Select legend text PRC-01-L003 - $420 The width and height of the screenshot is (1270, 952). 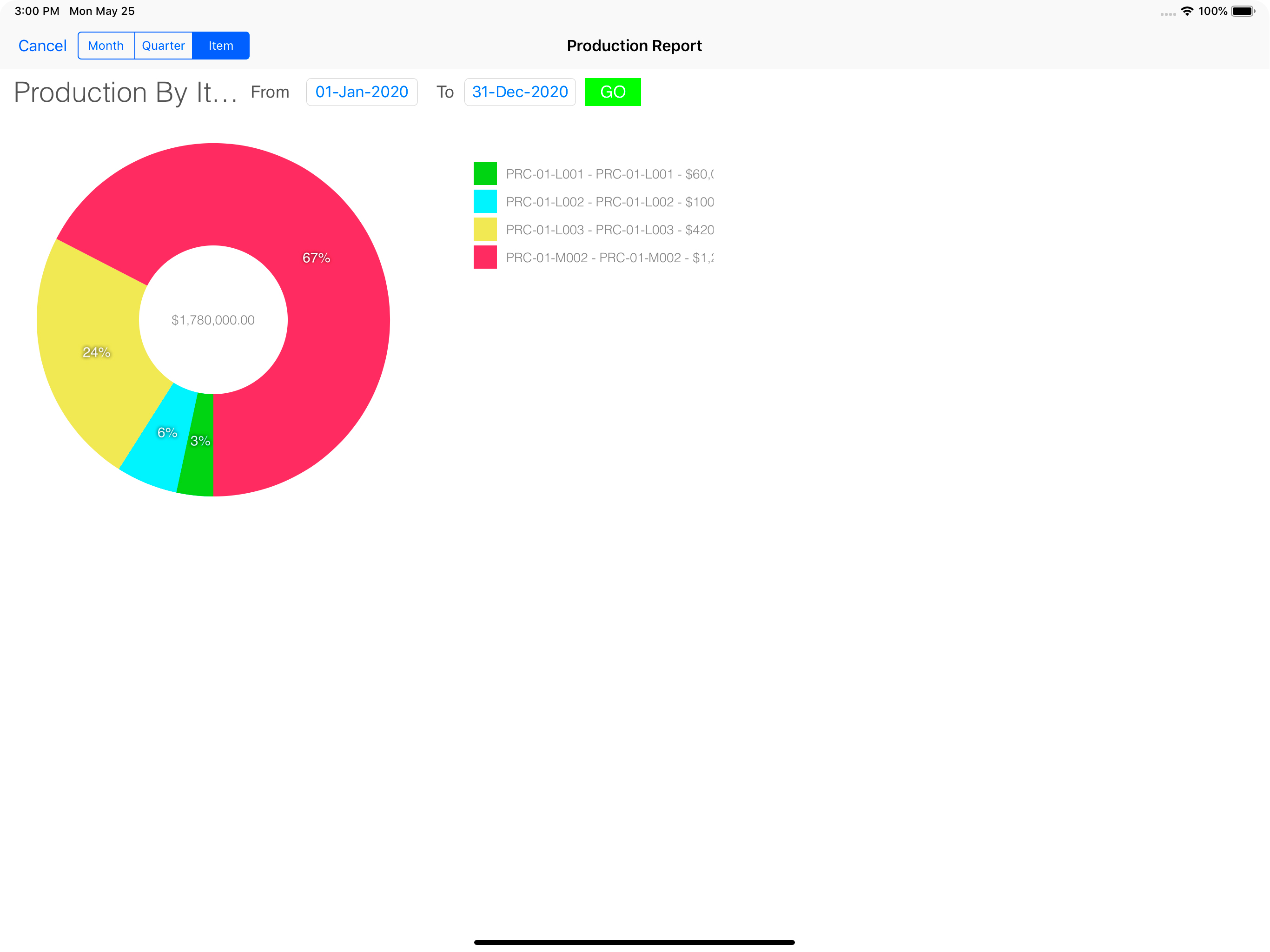[610, 230]
